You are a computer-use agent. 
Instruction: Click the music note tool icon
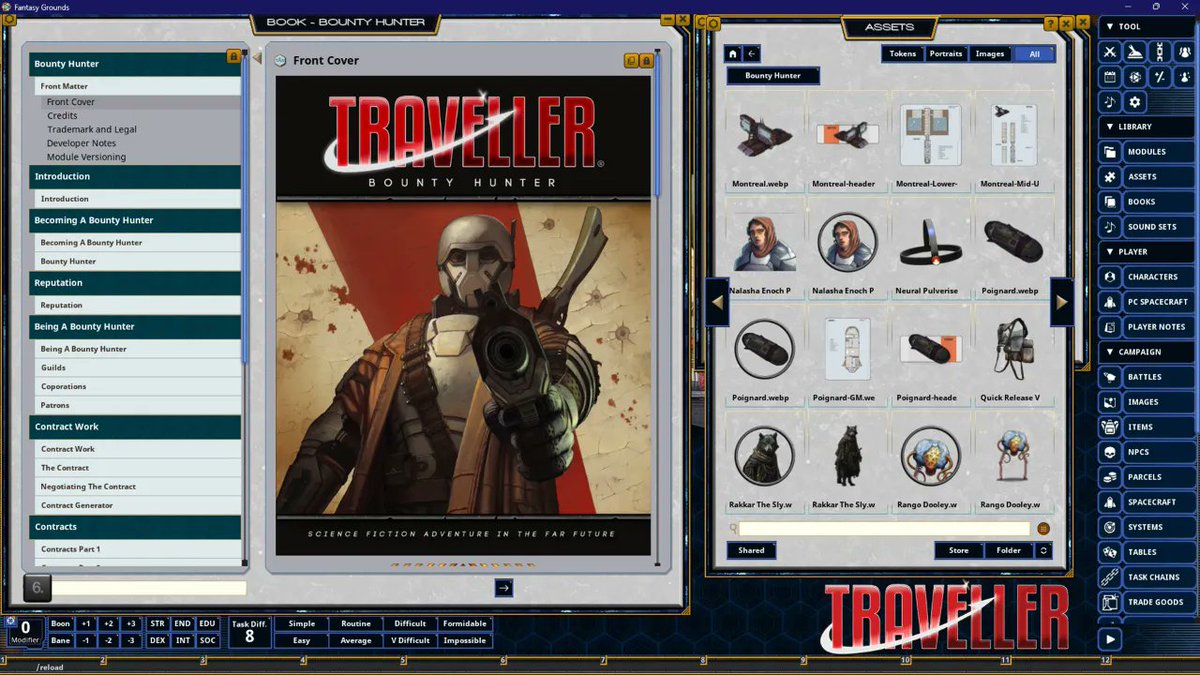[x=1109, y=102]
